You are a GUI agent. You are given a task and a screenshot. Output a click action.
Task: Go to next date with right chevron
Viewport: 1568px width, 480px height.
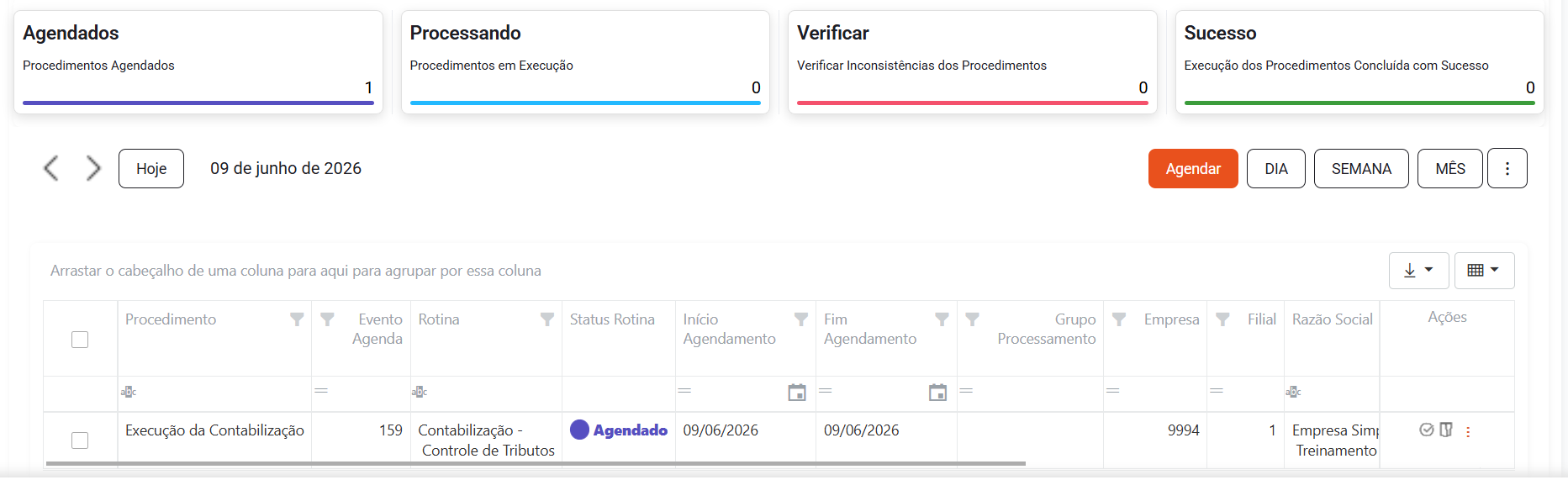(93, 168)
